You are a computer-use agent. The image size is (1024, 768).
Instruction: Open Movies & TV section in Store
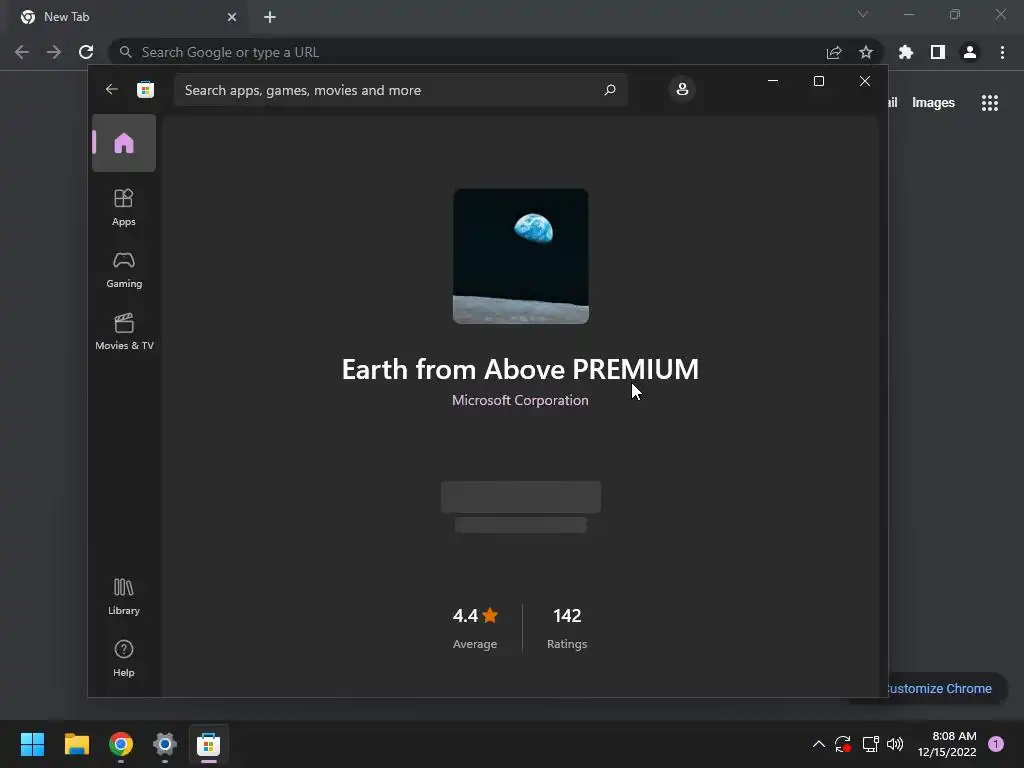pyautogui.click(x=124, y=332)
